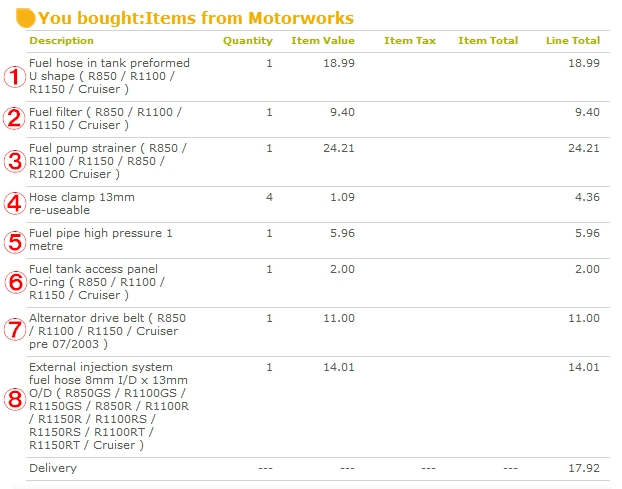
Task: Select the Hose clamp 13mm item description
Action: [81, 203]
